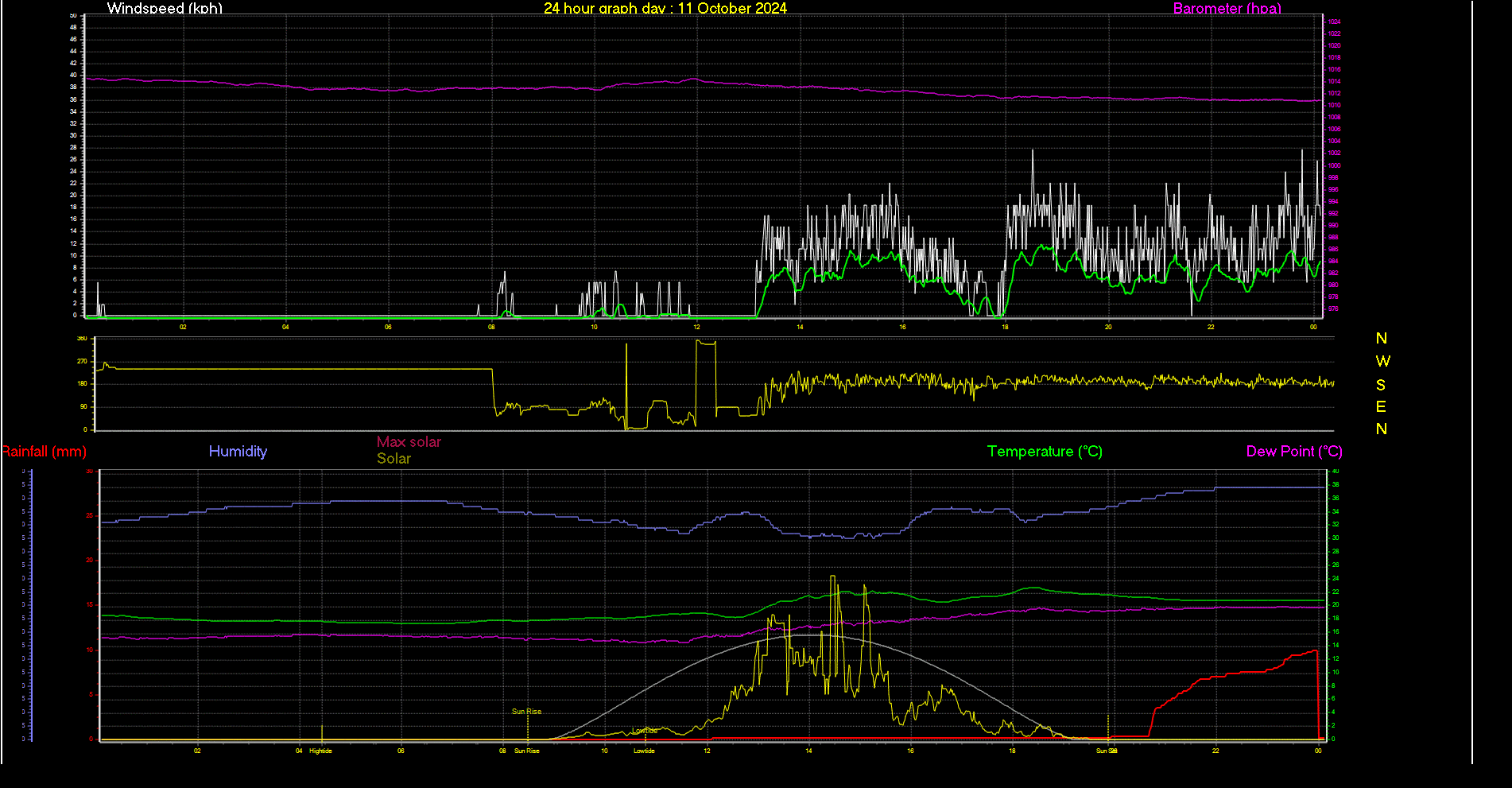Click the red "15" rainfall axis value
Screen dimensions: 1512x788
pos(90,605)
